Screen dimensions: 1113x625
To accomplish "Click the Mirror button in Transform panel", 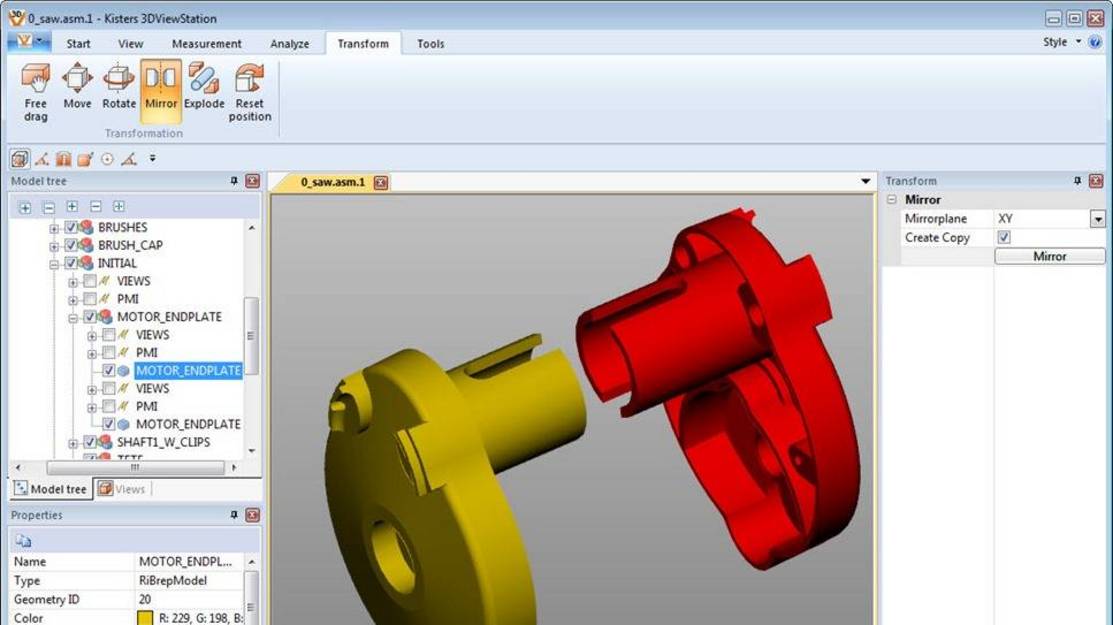I will 1049,256.
